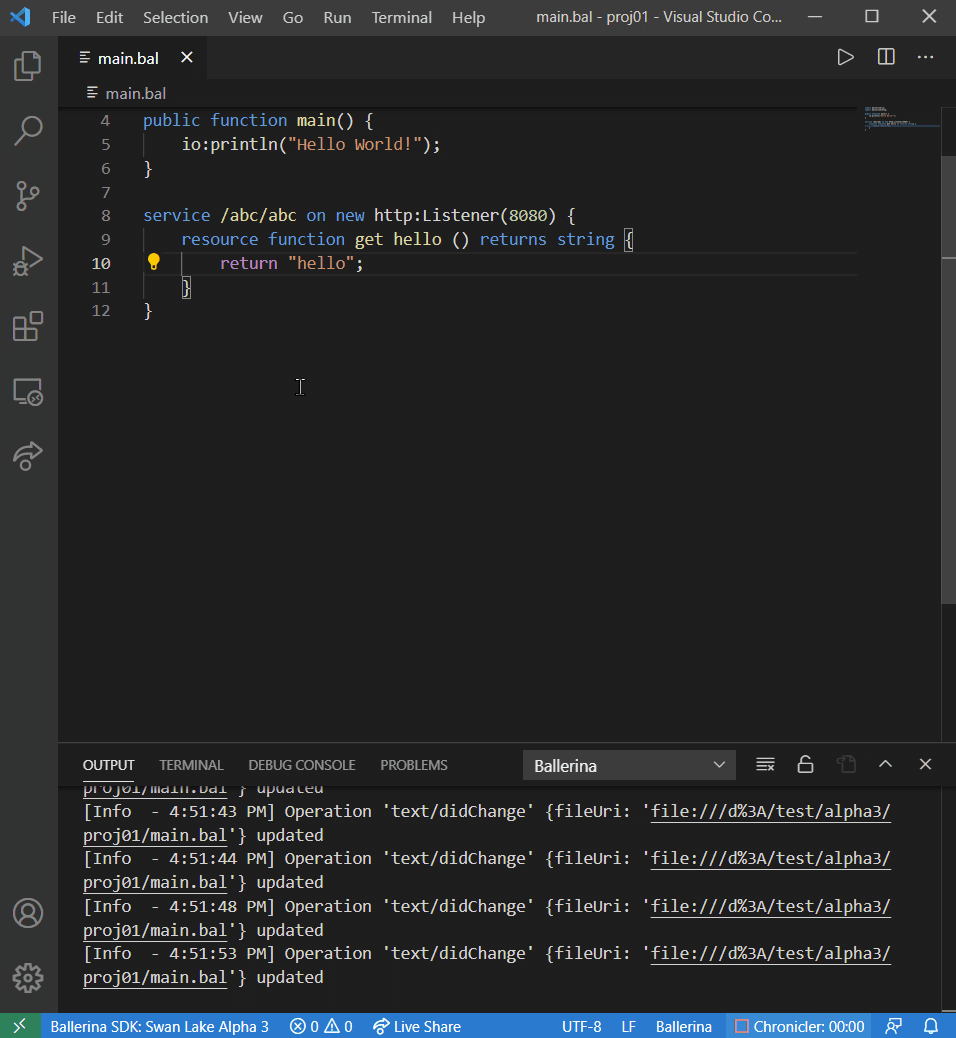This screenshot has height=1038, width=956.
Task: Click the VS Code logo in title bar
Action: pos(21,17)
